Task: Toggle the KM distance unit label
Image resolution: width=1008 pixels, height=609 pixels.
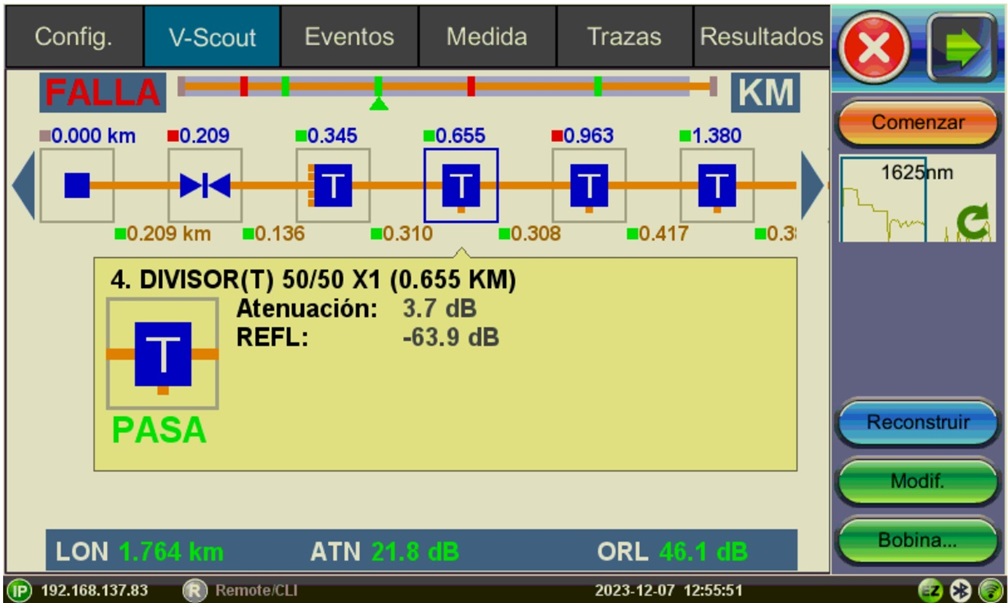Action: click(765, 93)
